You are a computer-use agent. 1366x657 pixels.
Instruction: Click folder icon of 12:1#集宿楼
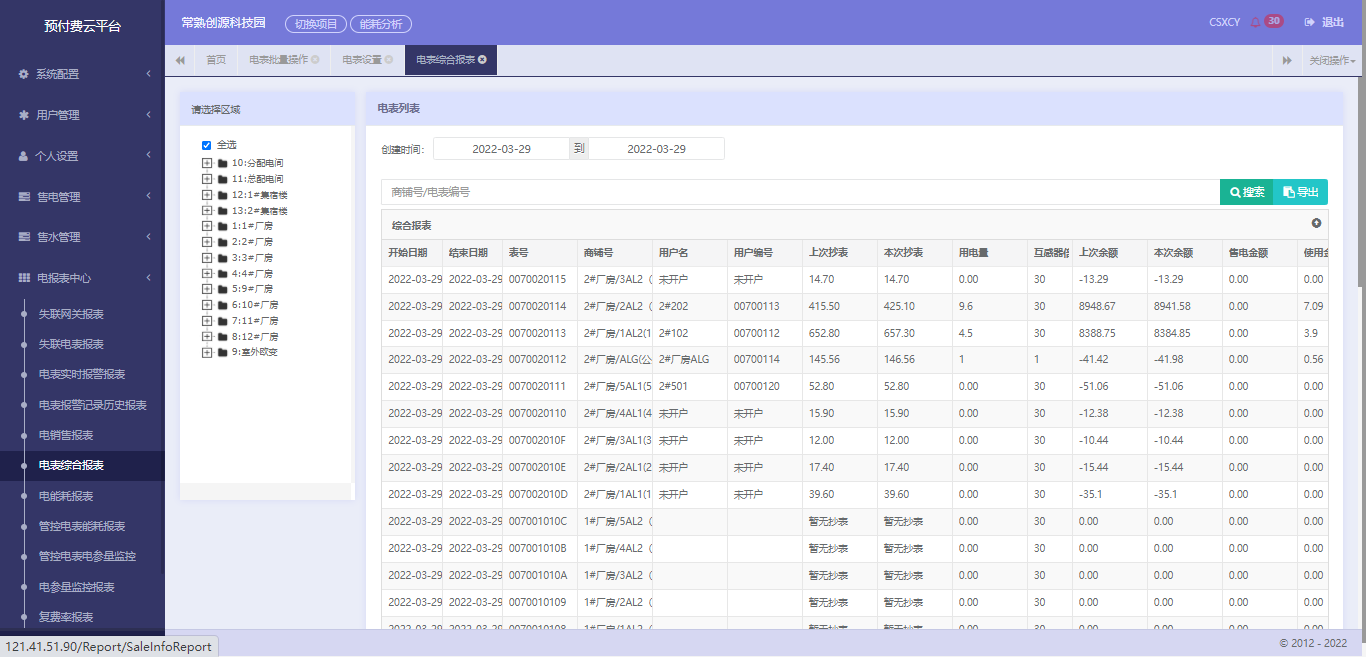(x=222, y=195)
